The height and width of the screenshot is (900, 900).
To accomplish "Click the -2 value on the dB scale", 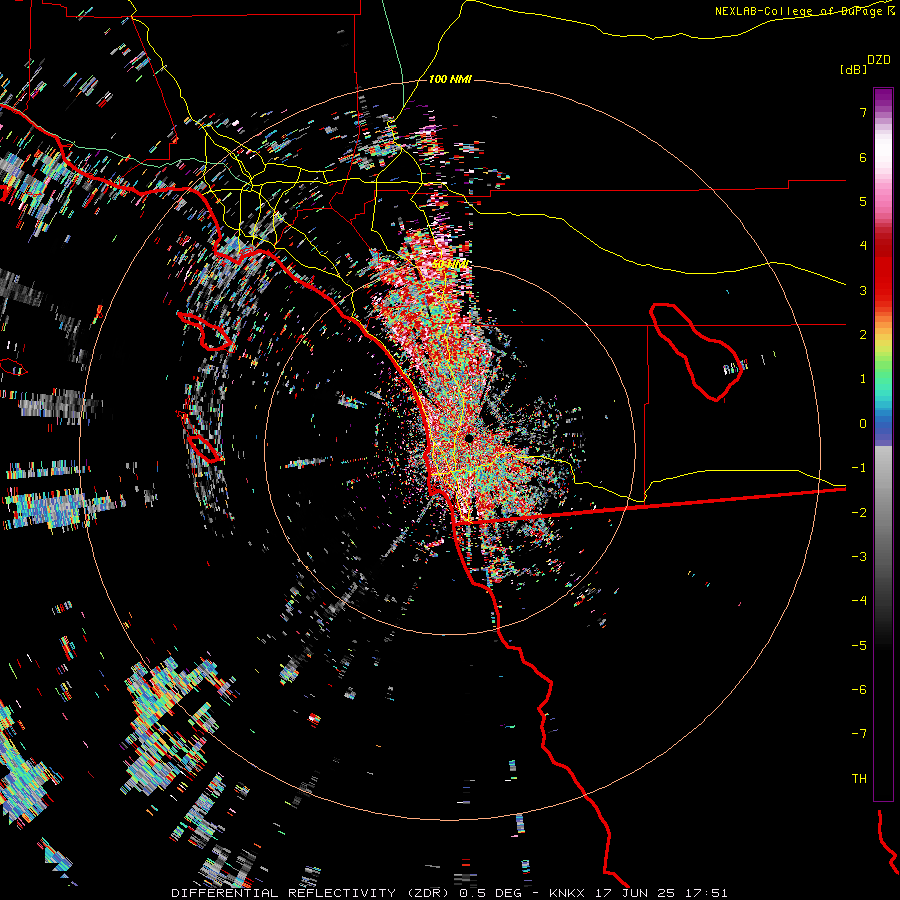I will click(859, 513).
